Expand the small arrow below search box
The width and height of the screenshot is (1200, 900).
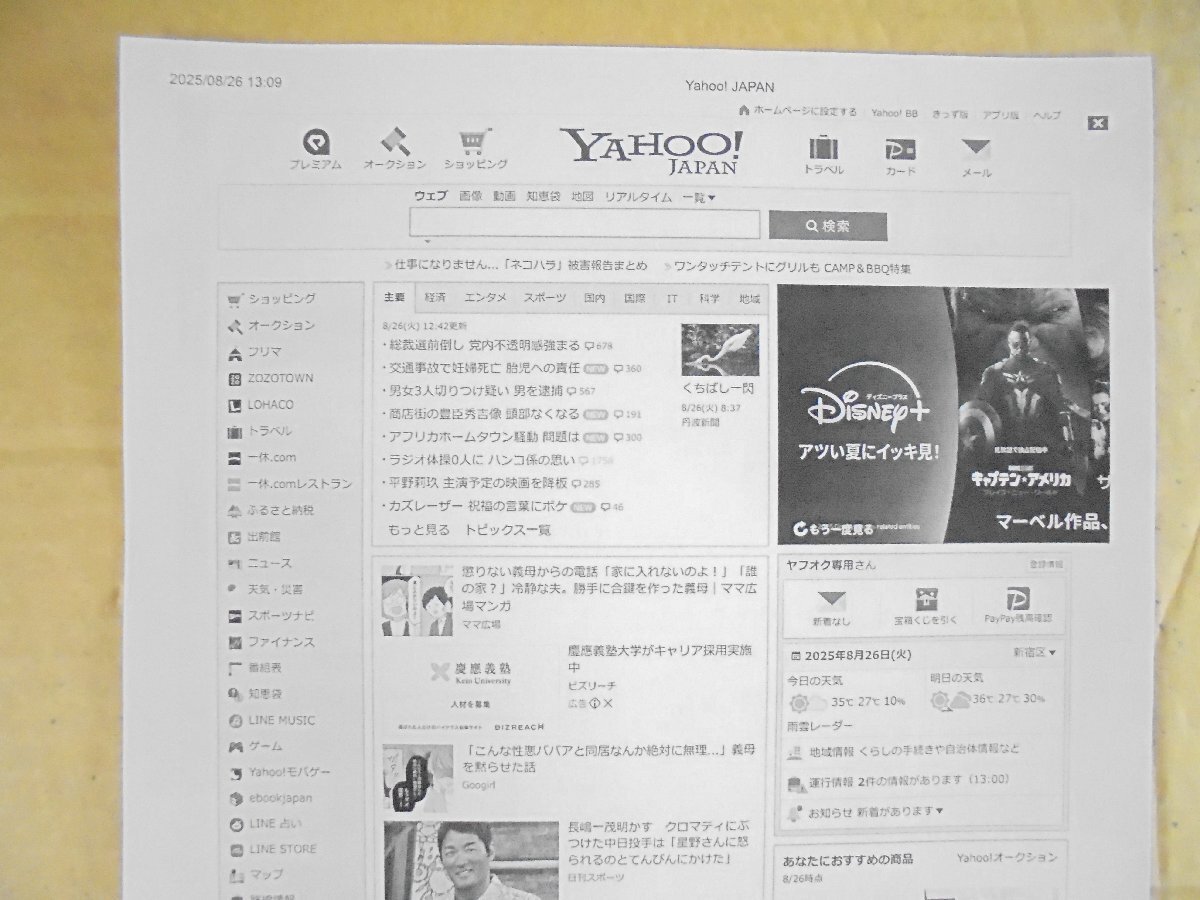click(x=427, y=241)
